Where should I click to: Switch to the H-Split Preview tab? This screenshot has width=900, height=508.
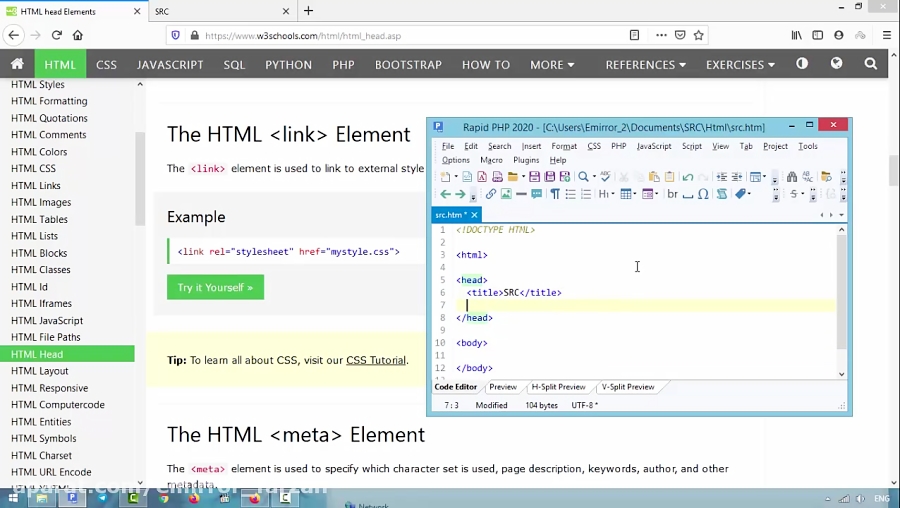point(558,387)
